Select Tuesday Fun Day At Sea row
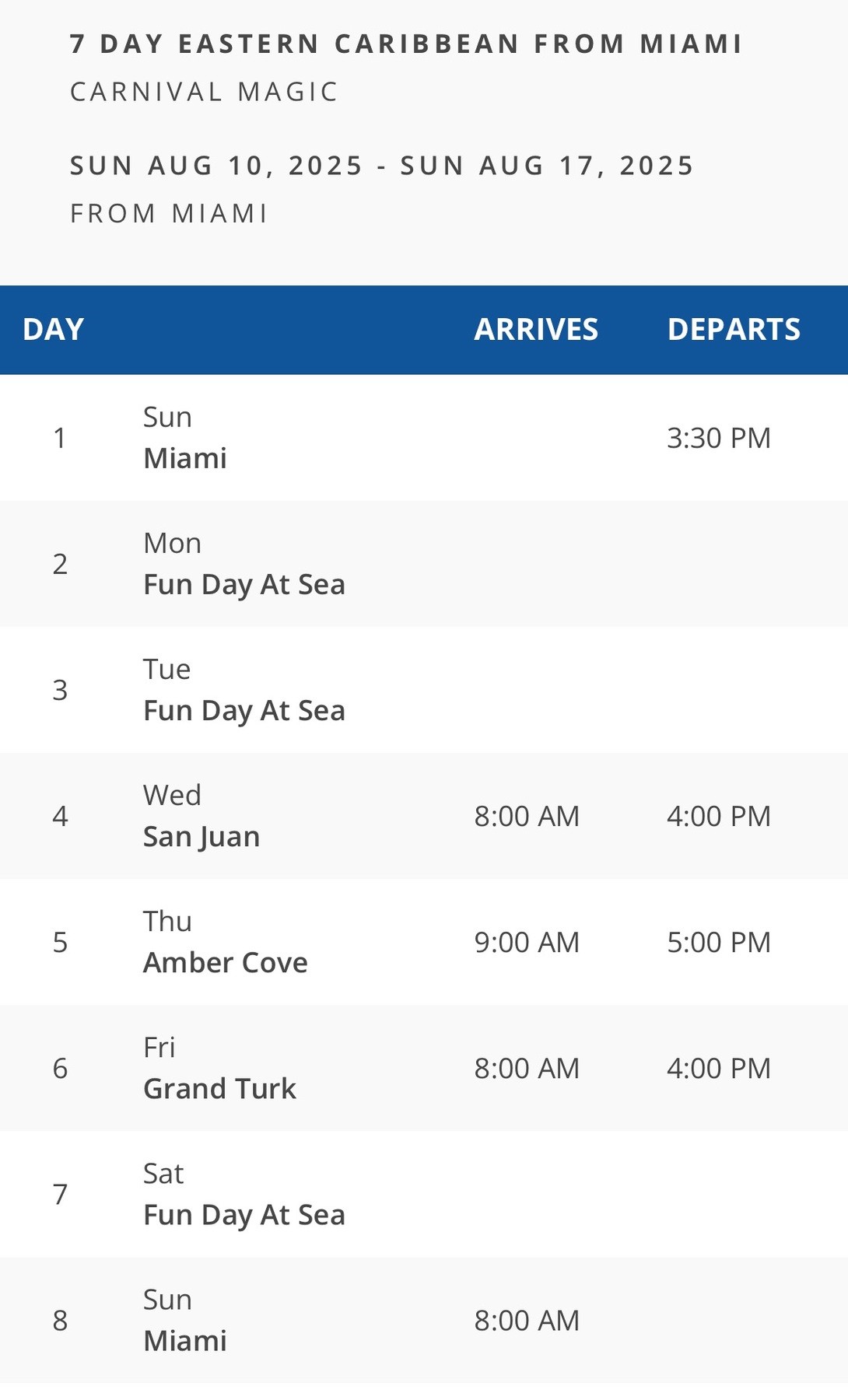Screen dimensions: 848x1400 click(424, 690)
